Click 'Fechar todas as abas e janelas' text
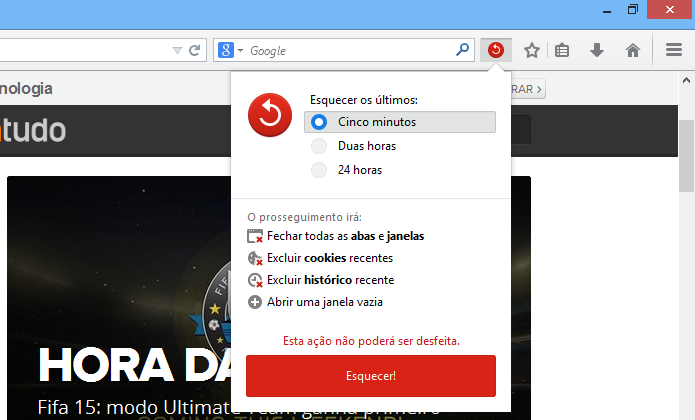695x420 pixels. [x=345, y=236]
